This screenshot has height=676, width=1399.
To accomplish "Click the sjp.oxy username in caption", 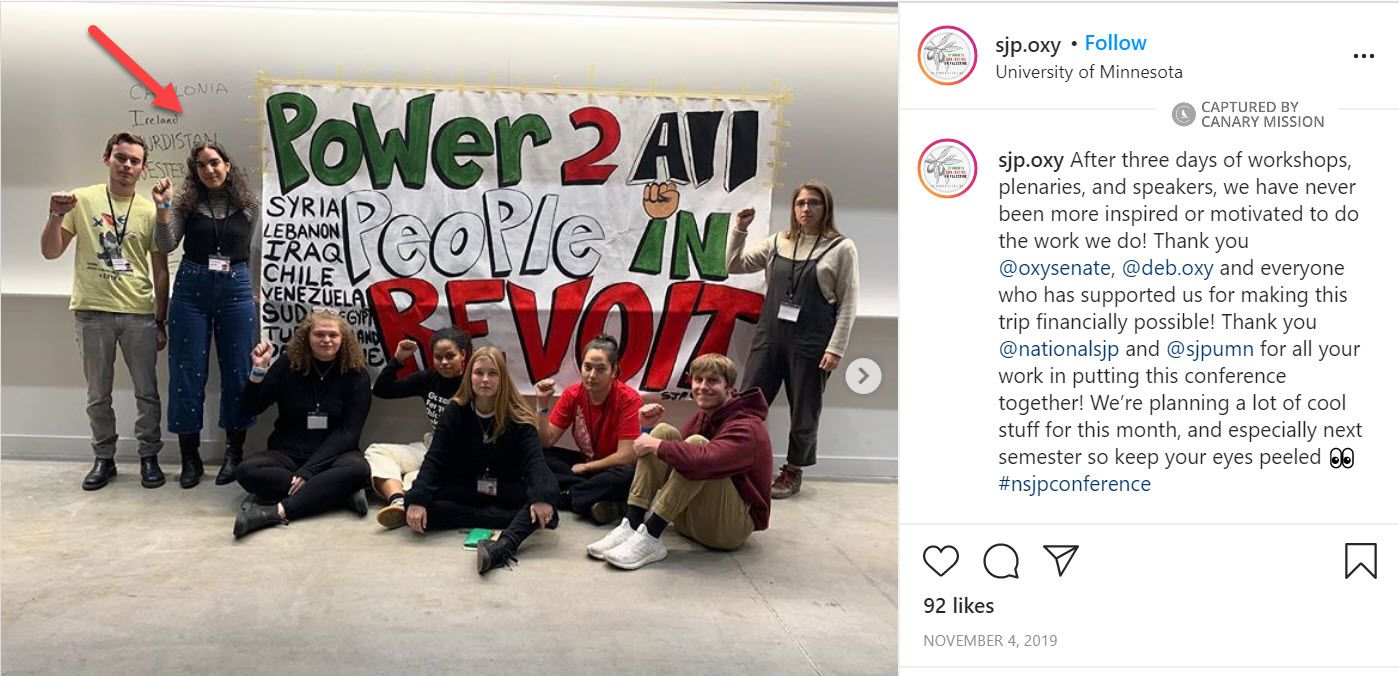I will click(x=1031, y=160).
